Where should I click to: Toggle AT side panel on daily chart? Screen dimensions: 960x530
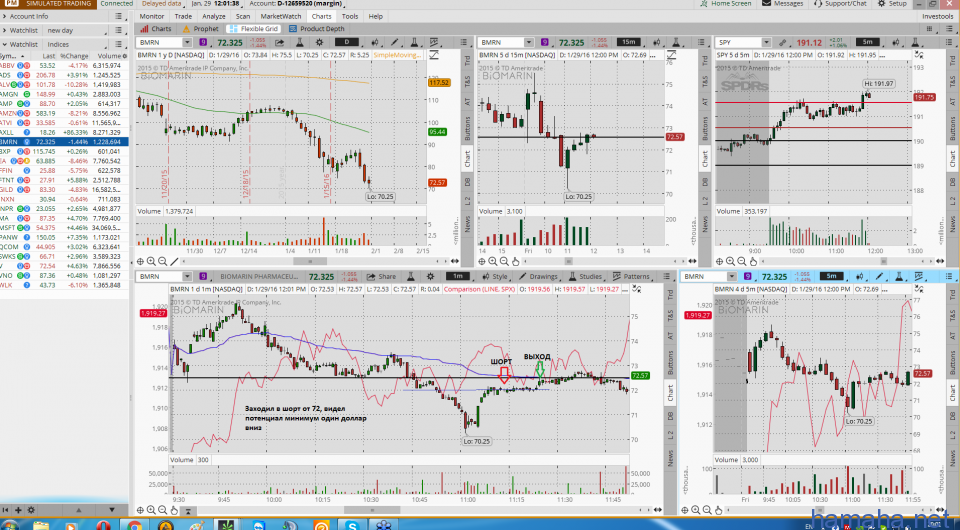467,102
